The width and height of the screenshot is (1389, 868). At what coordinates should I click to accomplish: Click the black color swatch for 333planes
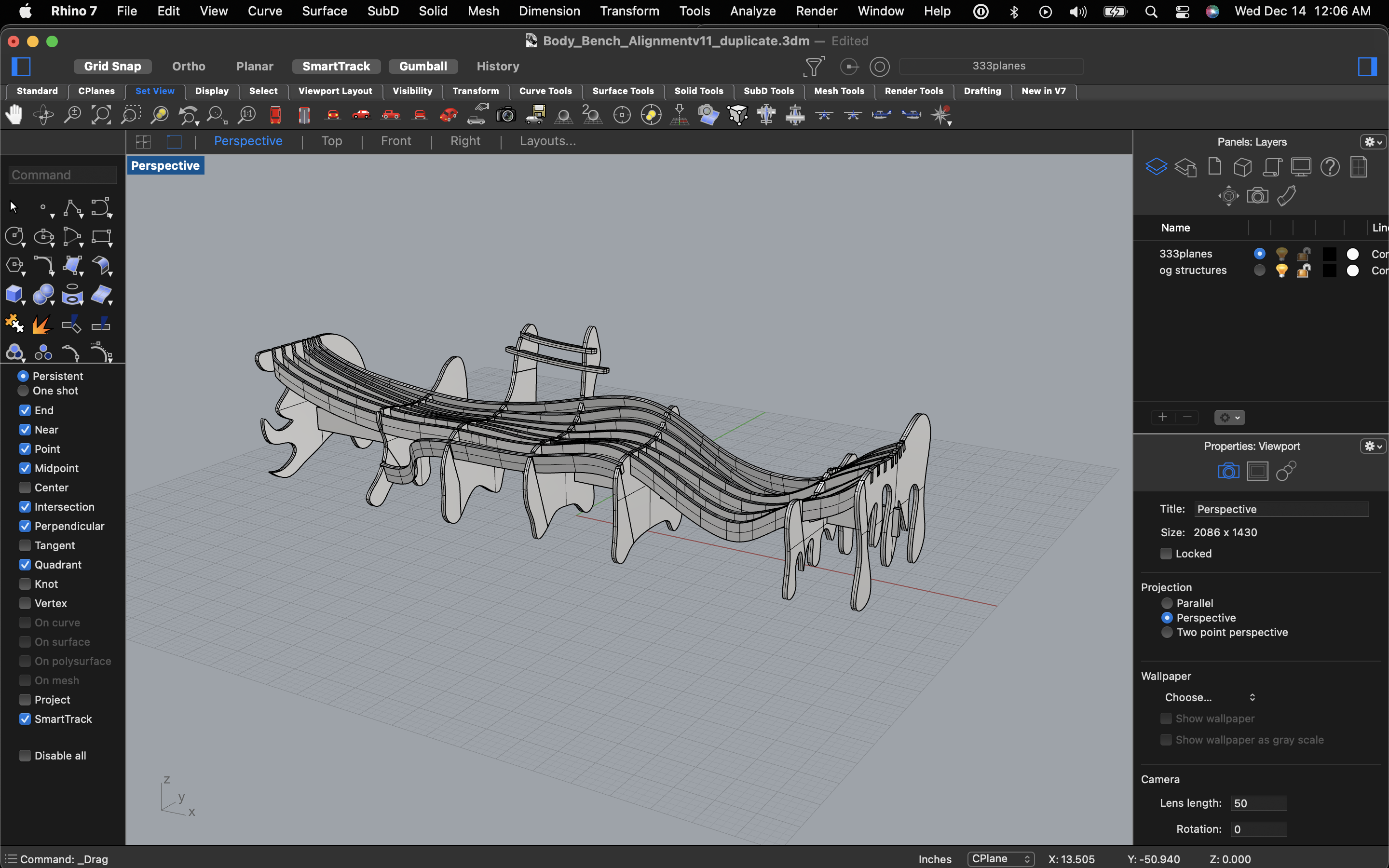(x=1329, y=254)
